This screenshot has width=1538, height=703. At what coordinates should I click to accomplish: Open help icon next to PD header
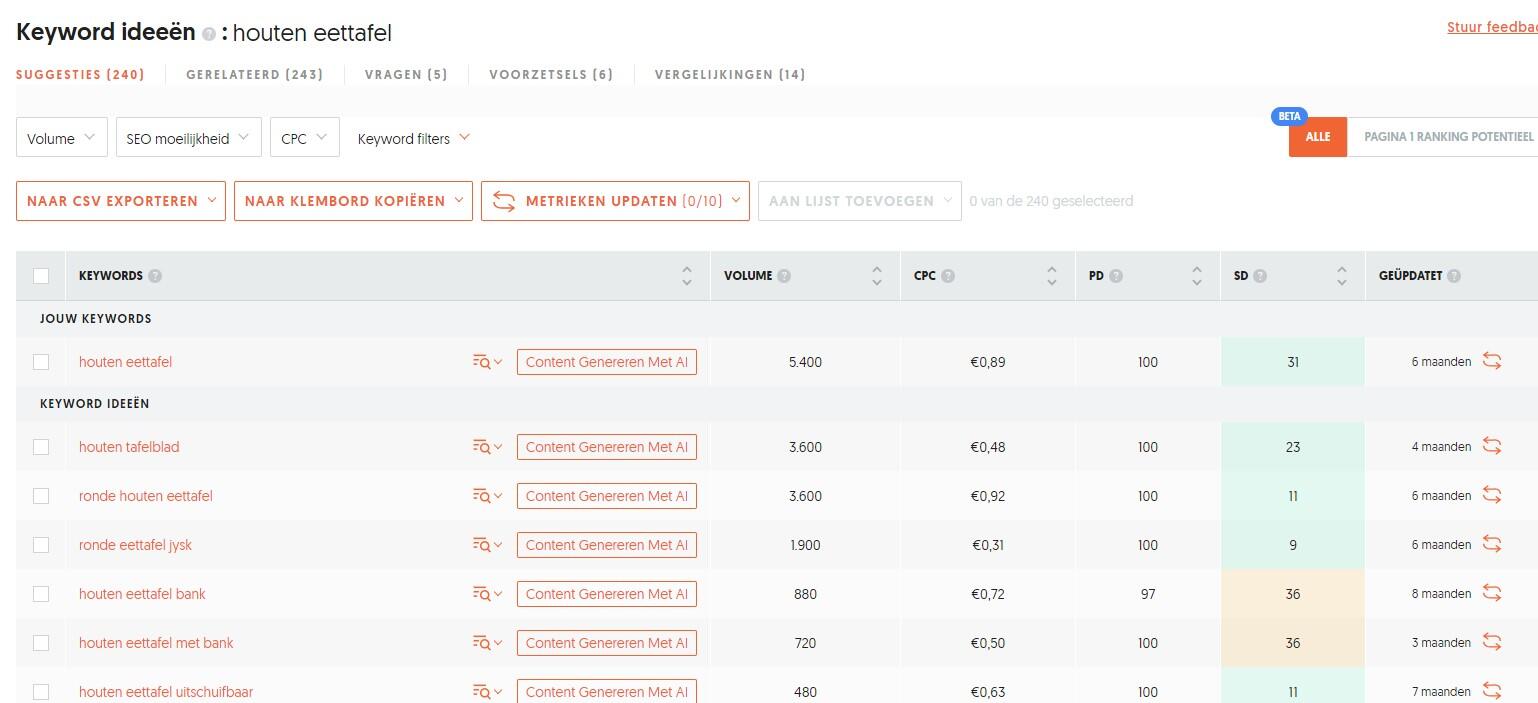(1116, 276)
